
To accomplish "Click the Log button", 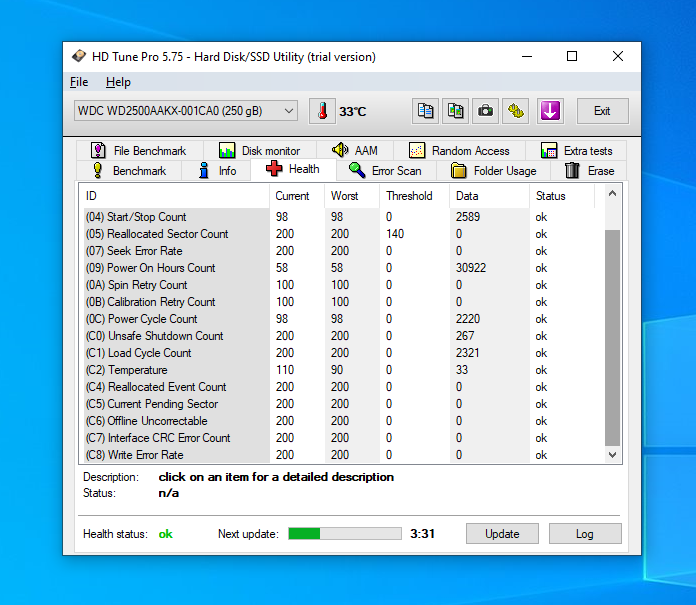I will pos(585,534).
